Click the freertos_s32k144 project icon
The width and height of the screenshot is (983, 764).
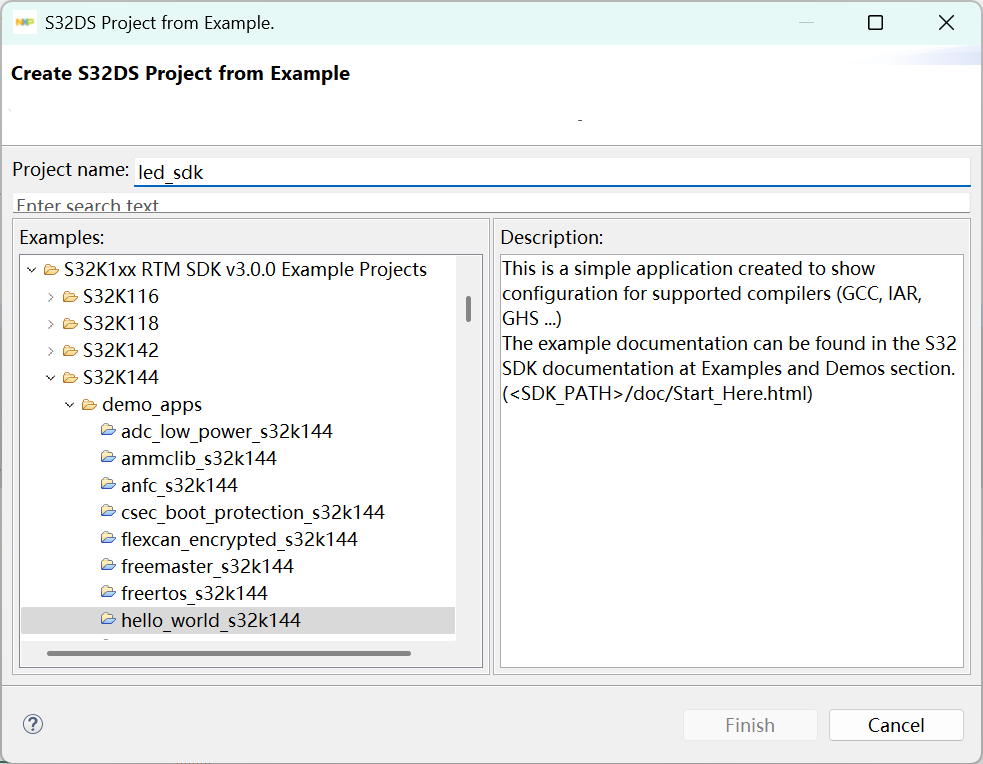point(108,592)
